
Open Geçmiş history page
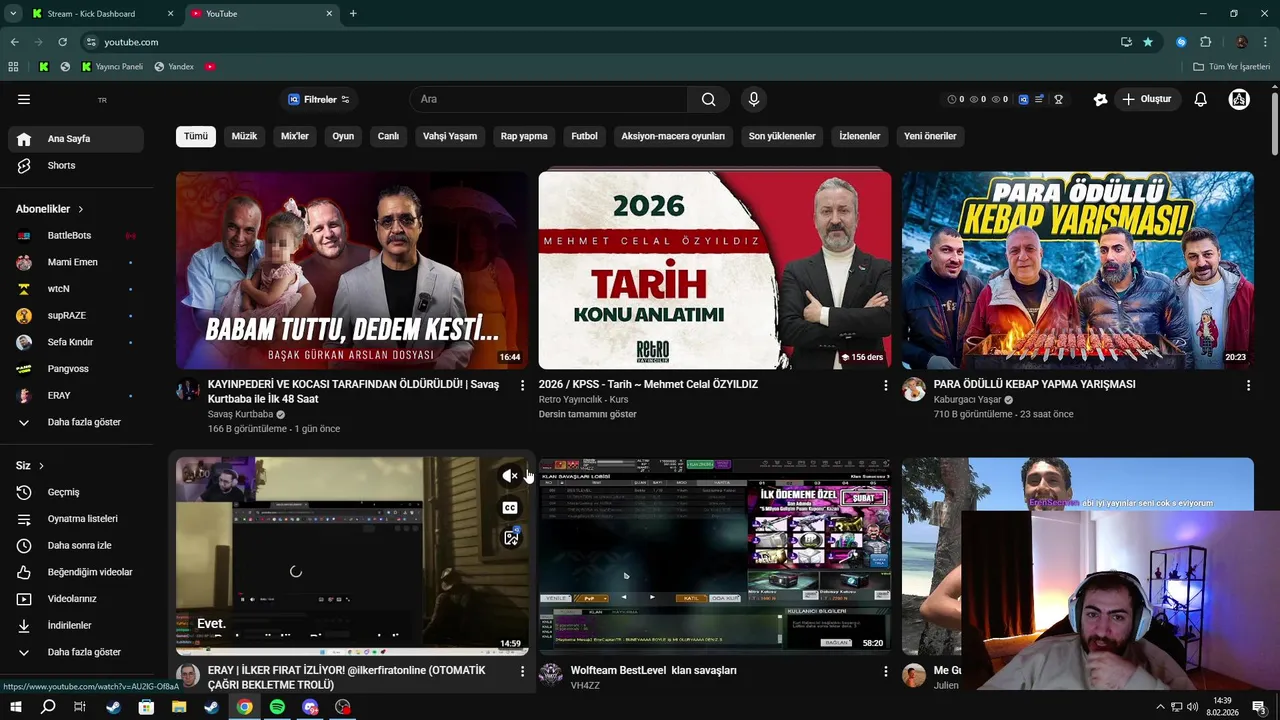[x=76, y=492]
